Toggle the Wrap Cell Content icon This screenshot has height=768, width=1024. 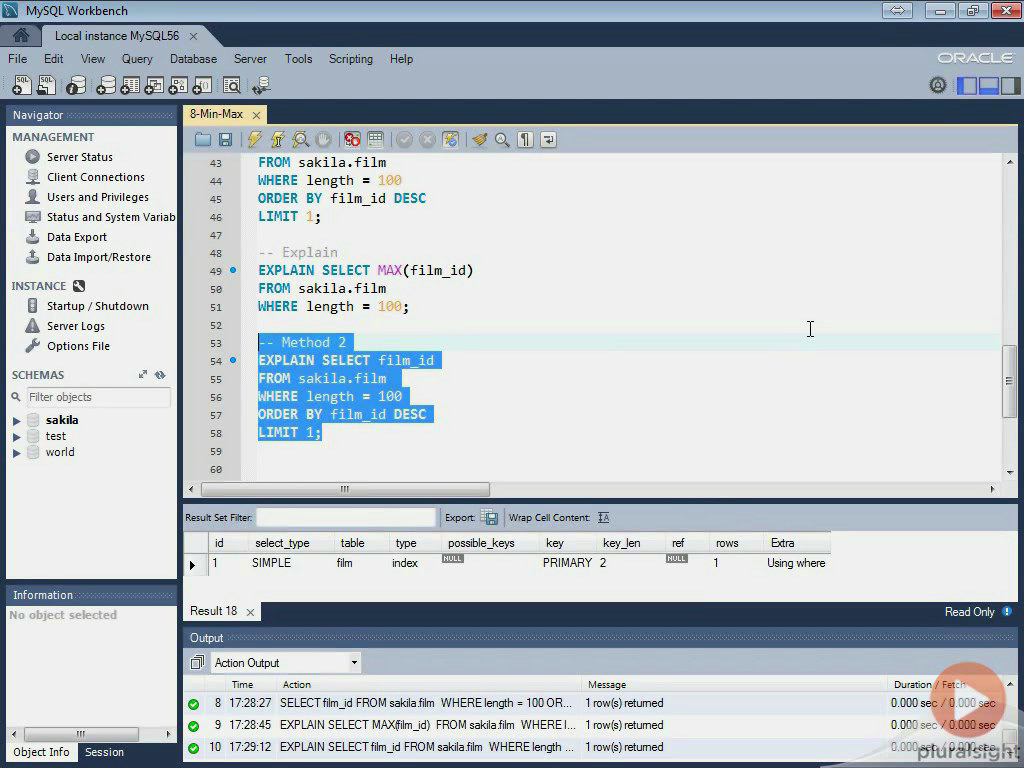pyautogui.click(x=603, y=517)
